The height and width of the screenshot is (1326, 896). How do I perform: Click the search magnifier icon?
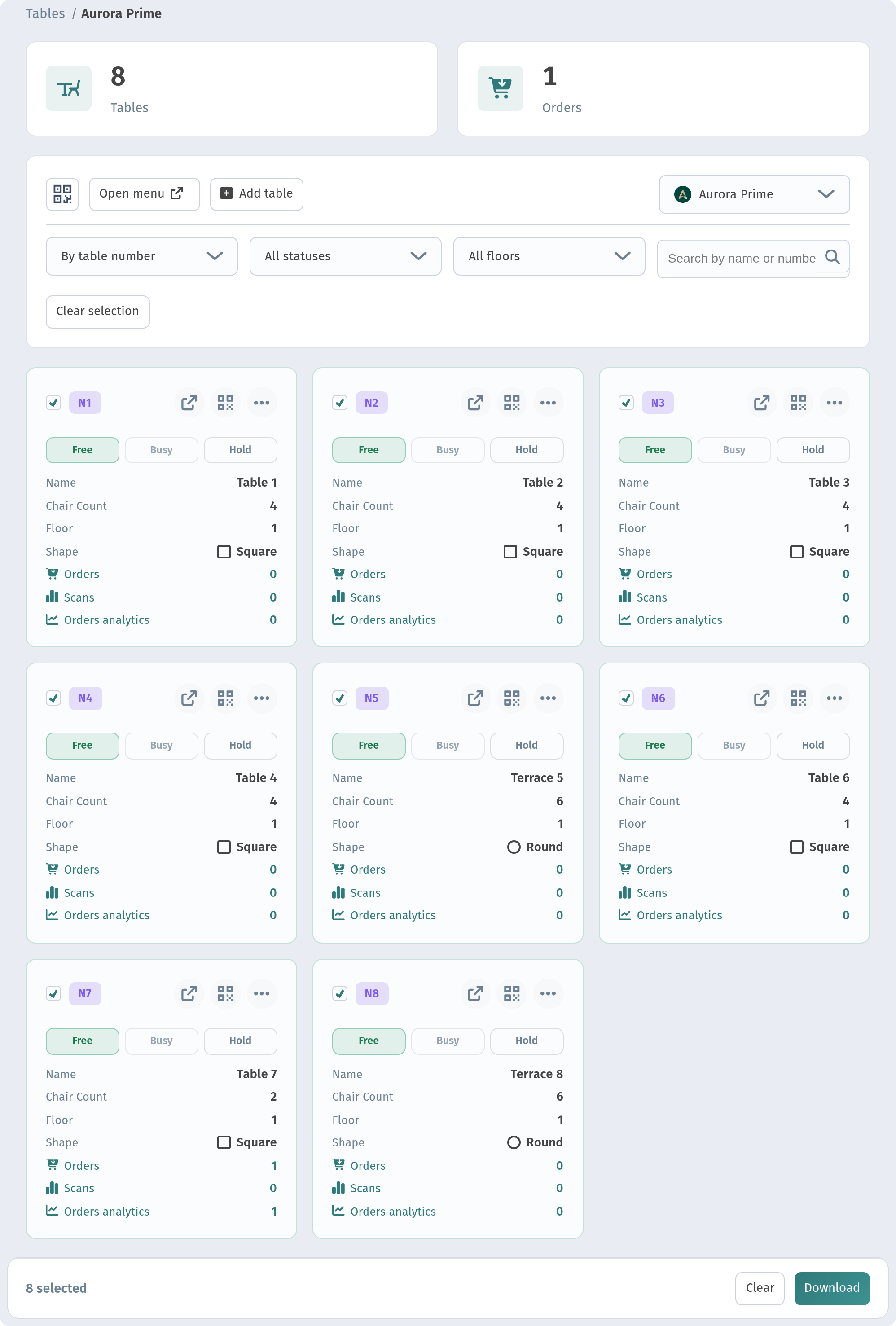pos(832,257)
